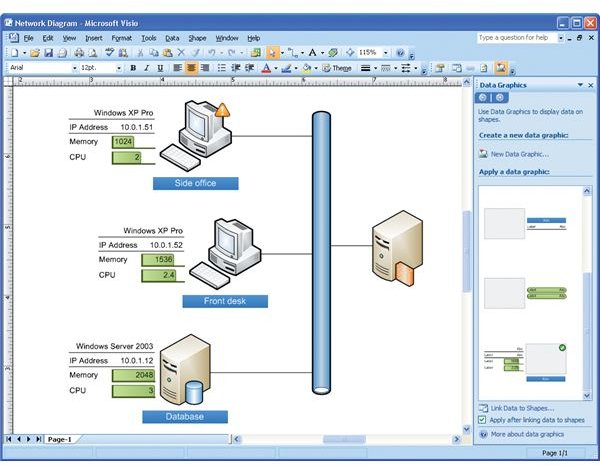Image resolution: width=600 pixels, height=466 pixels.
Task: Click the Delete X icon
Action: tap(181, 53)
